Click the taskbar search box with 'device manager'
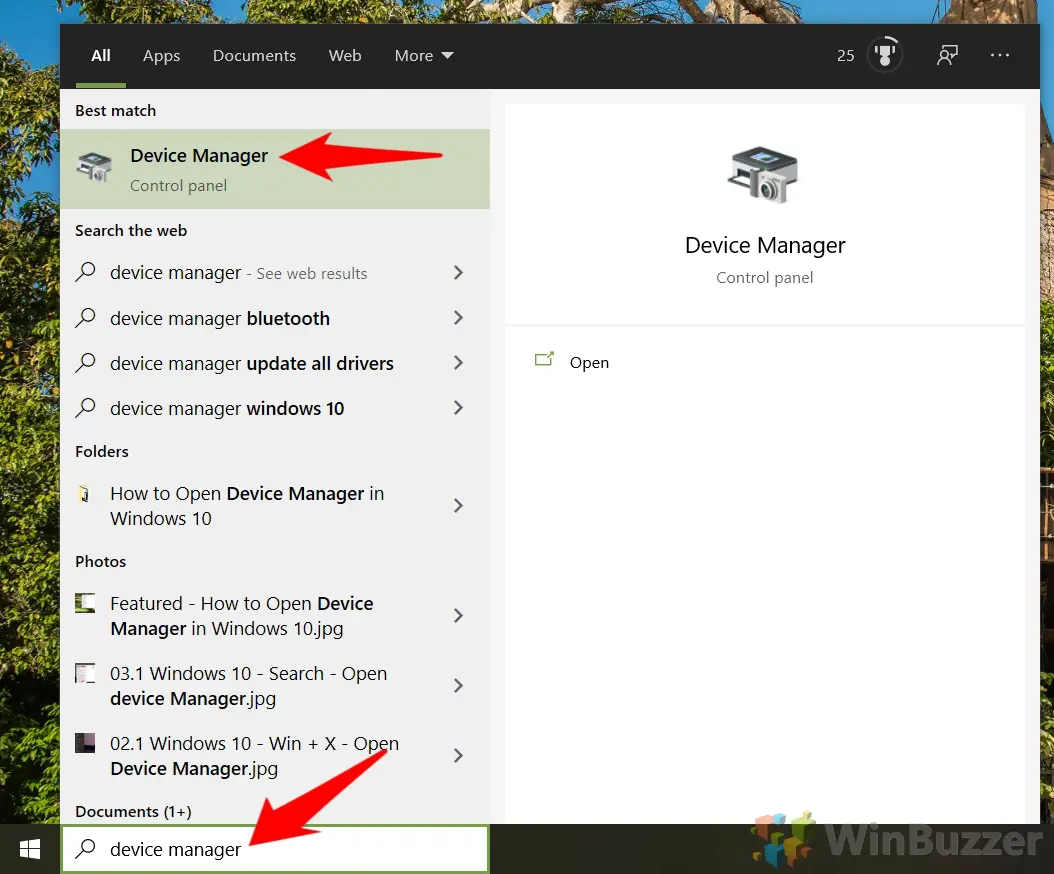 pyautogui.click(x=275, y=849)
